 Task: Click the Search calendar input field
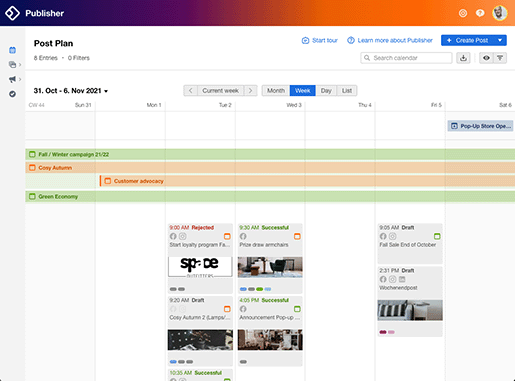[406, 58]
